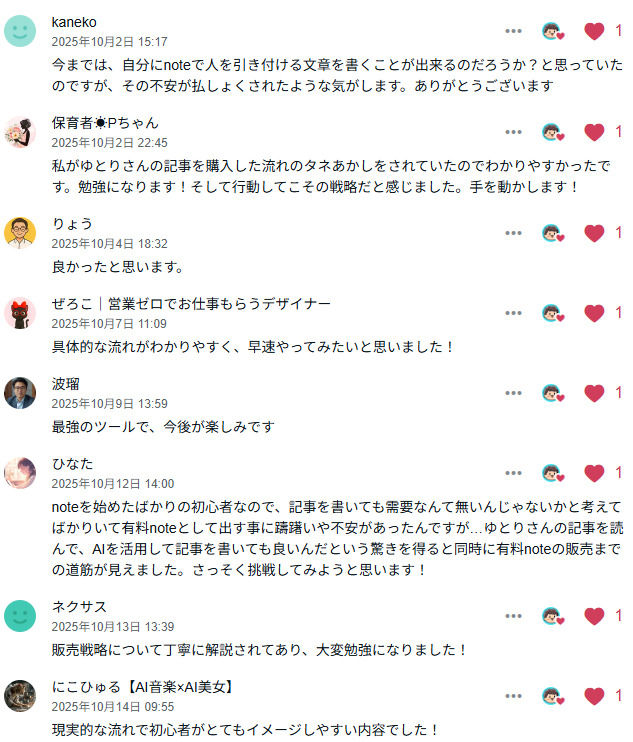Image resolution: width=633 pixels, height=742 pixels.
Task: Open ひなた's profile avatar
Action: [x=20, y=473]
